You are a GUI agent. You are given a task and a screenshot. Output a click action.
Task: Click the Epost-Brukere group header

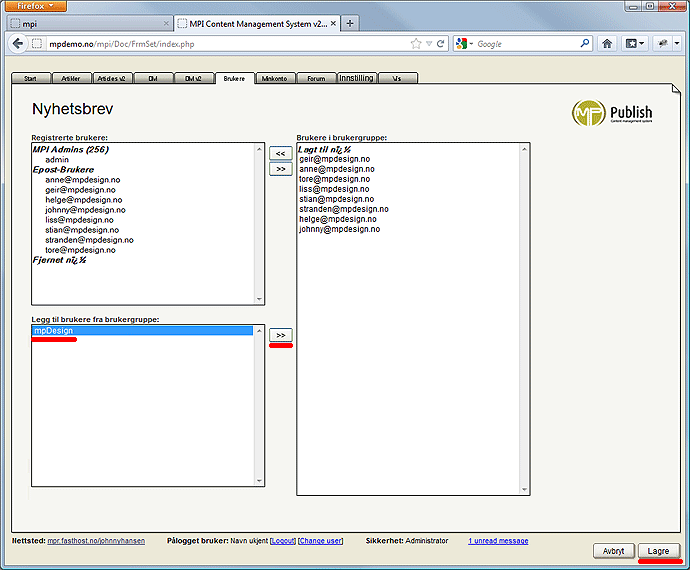(x=63, y=169)
